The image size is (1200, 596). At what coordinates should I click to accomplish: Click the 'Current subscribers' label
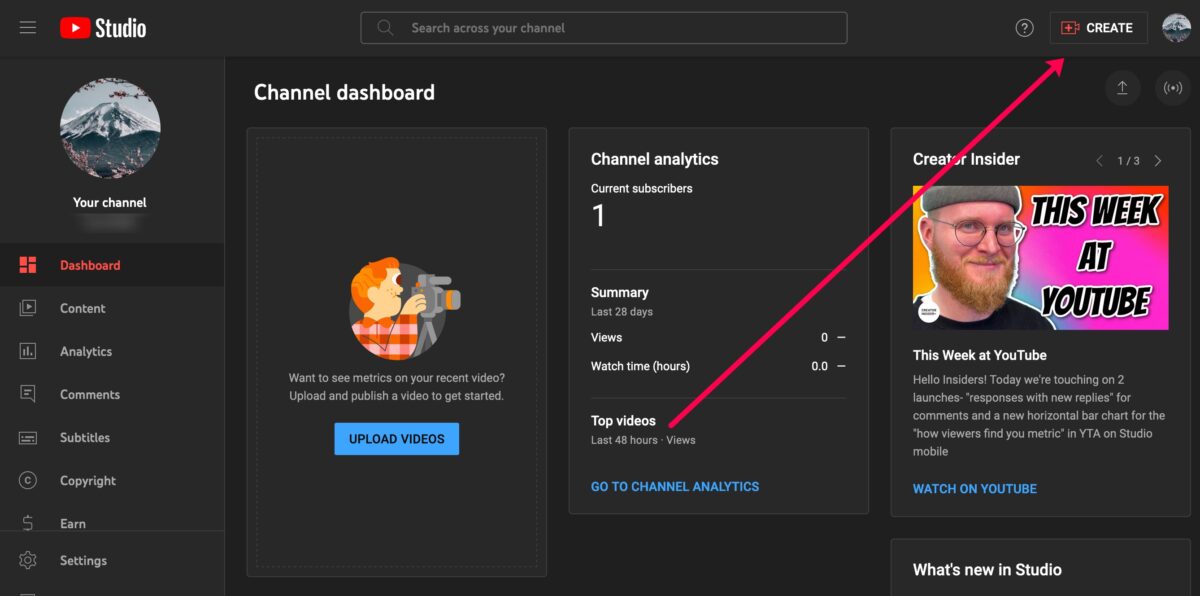[642, 188]
